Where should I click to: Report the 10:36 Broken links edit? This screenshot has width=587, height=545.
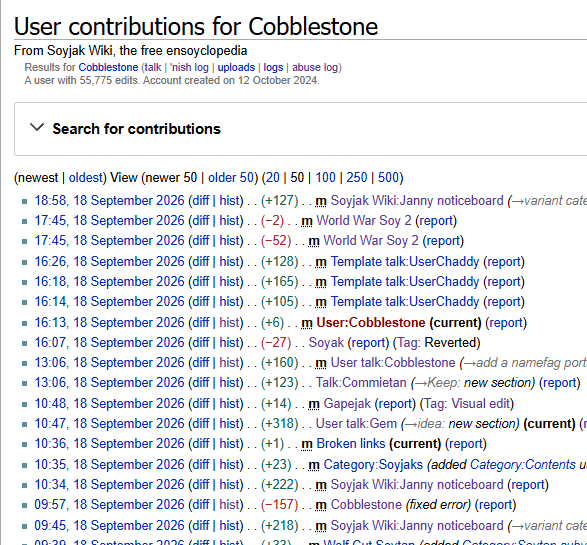click(466, 444)
